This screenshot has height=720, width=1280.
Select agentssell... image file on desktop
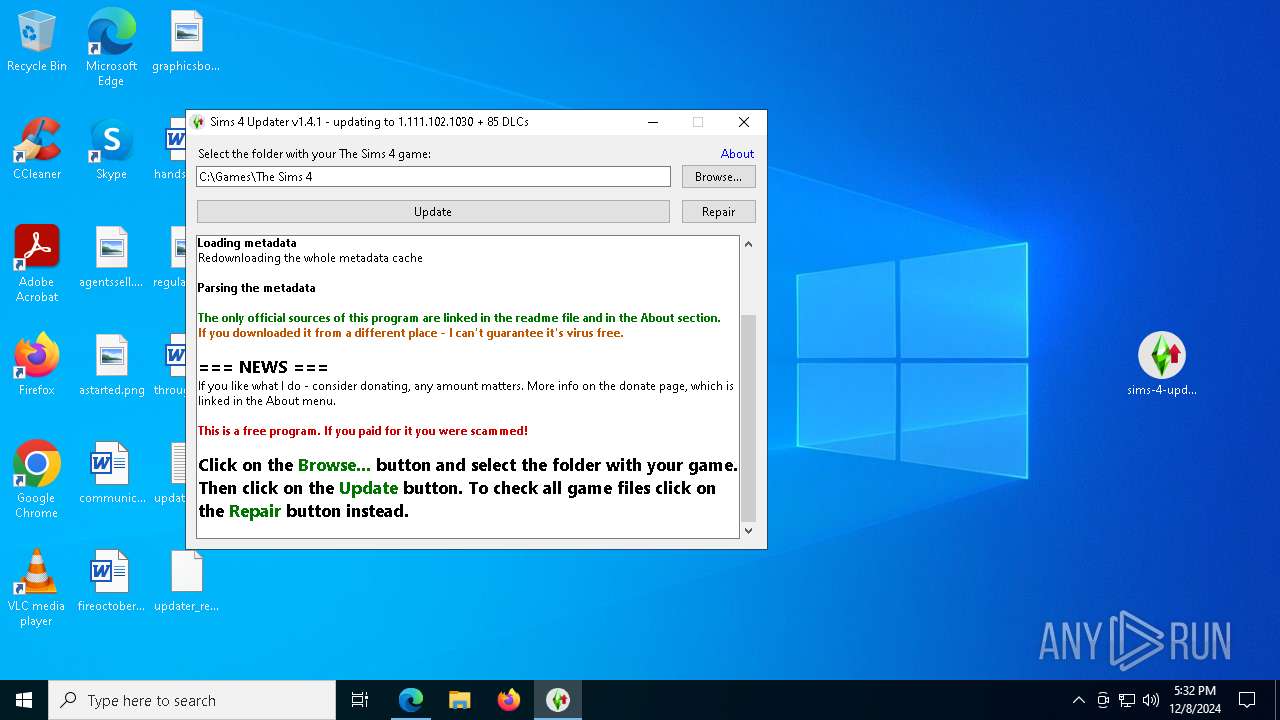(x=111, y=258)
